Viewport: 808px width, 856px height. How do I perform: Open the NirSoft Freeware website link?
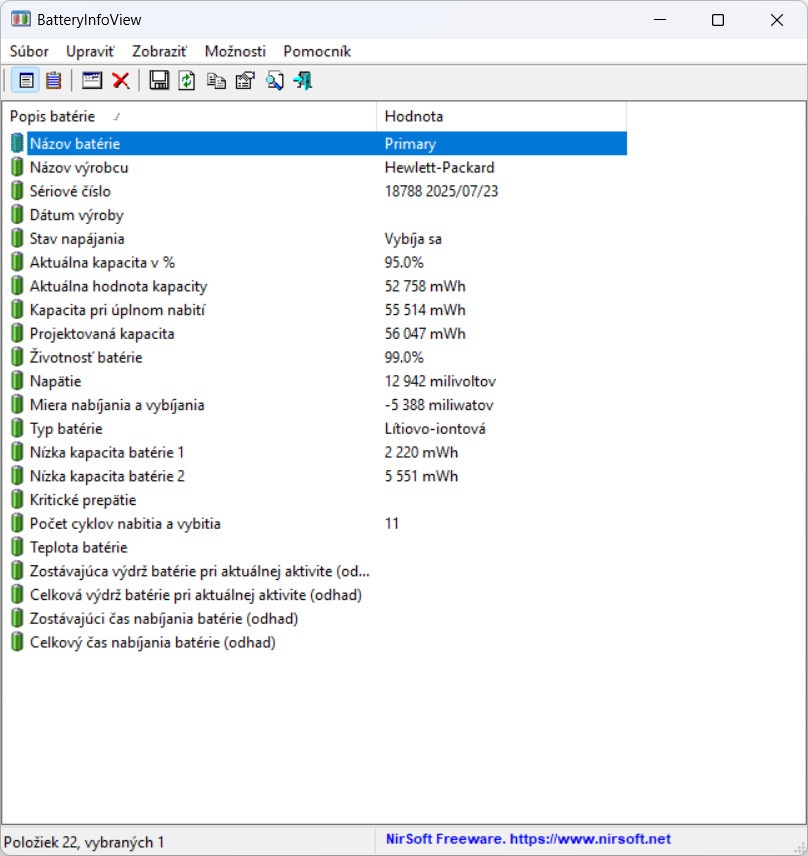[528, 840]
